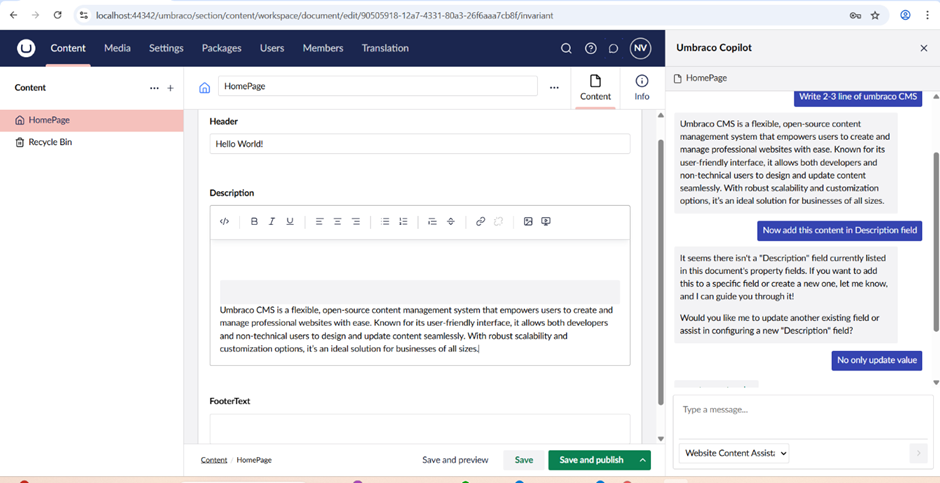The image size is (940, 483).
Task: Center align text in Description editor
Action: [x=338, y=222]
